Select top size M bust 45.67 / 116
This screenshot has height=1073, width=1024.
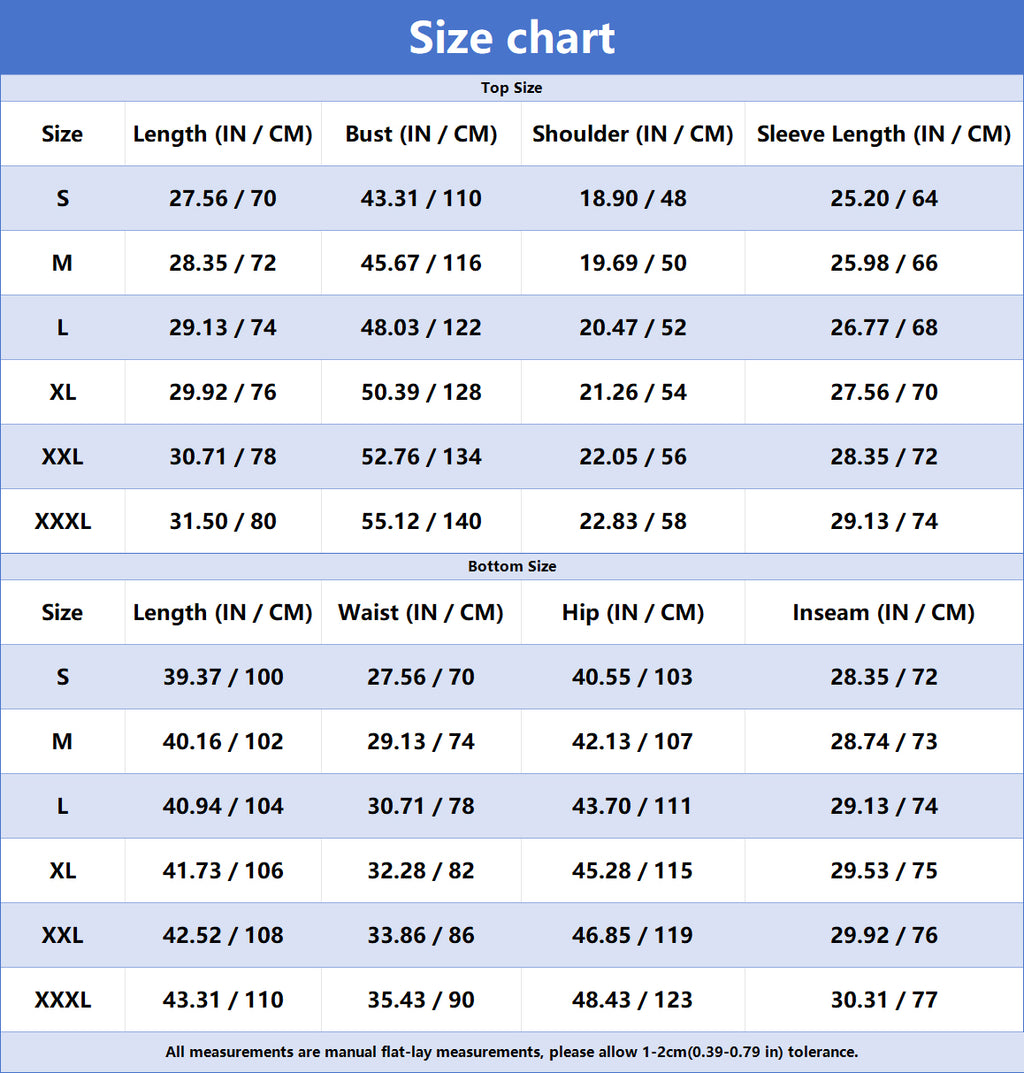click(x=421, y=263)
